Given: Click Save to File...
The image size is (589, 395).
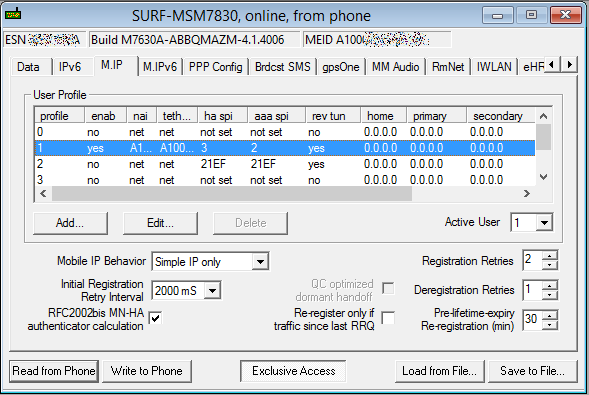Looking at the screenshot, I should coord(533,371).
